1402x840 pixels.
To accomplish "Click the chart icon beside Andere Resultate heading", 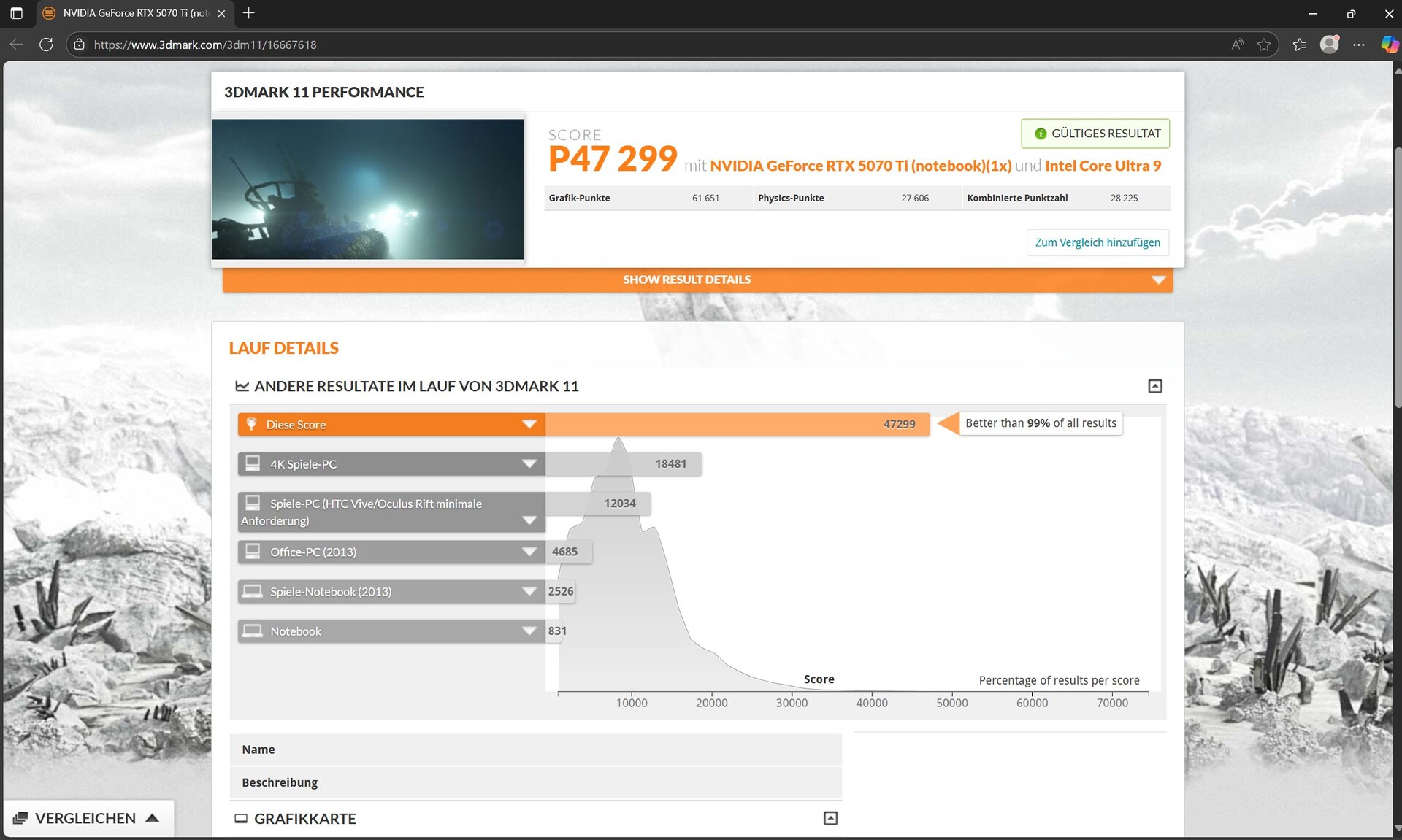I will pos(242,386).
